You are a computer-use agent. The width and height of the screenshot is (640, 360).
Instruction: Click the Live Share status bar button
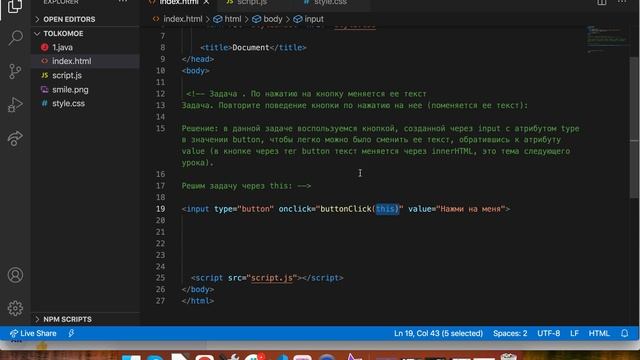point(33,333)
